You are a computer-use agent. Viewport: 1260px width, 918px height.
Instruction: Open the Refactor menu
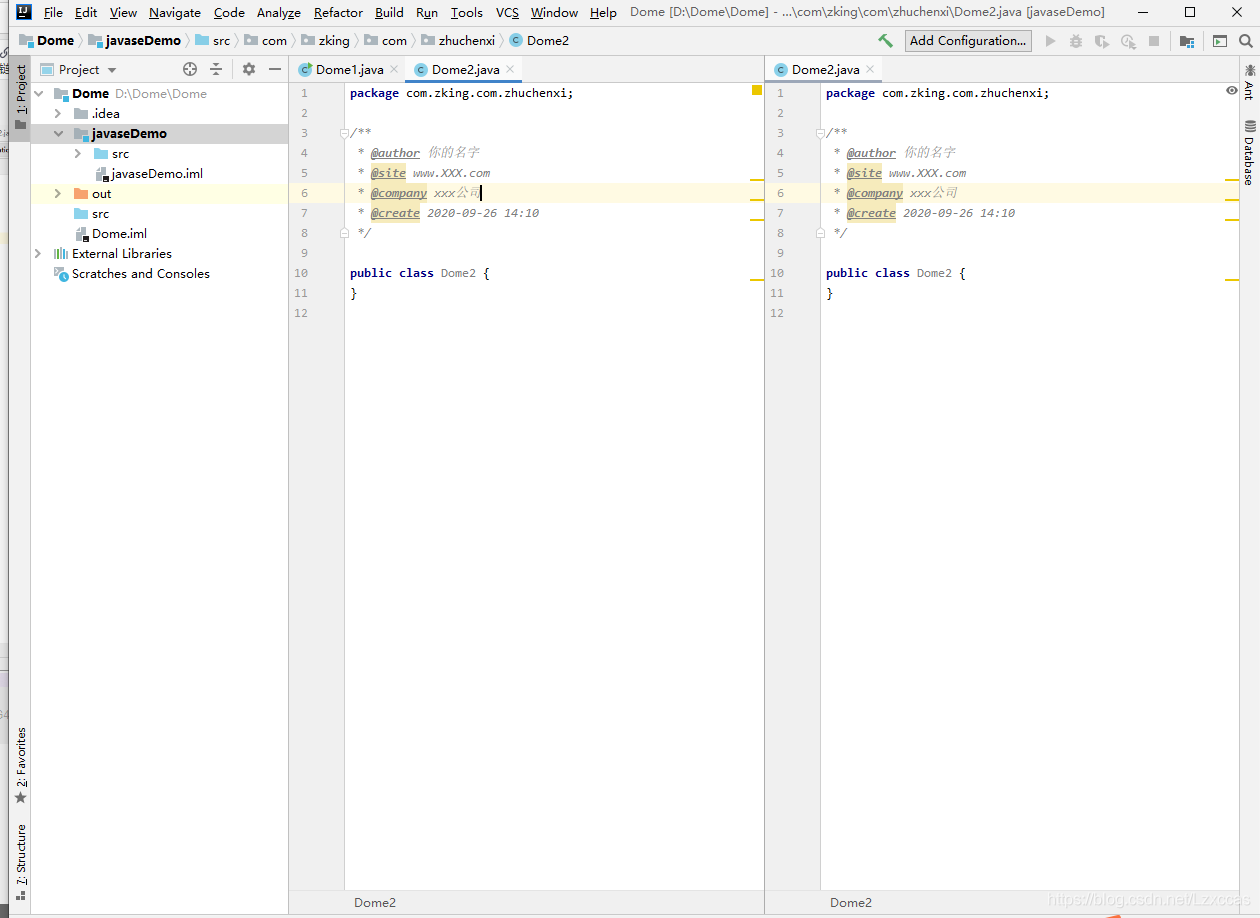(x=338, y=13)
